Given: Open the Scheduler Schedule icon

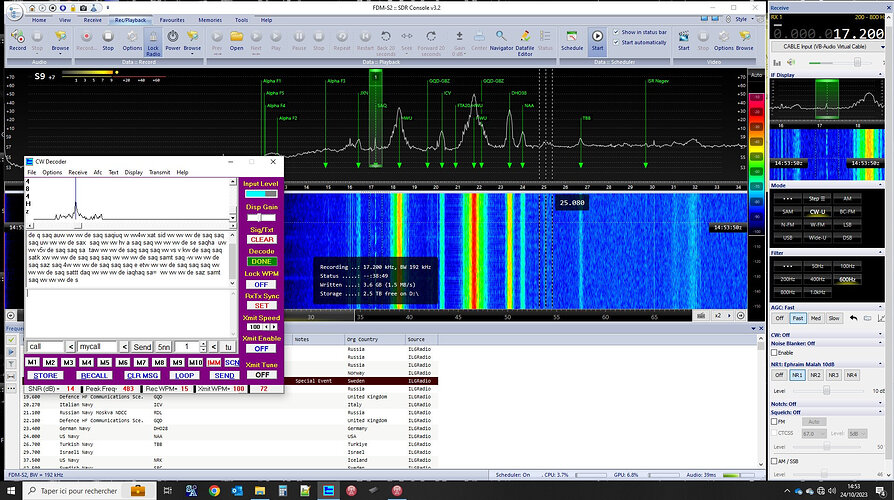Looking at the screenshot, I should [x=571, y=37].
